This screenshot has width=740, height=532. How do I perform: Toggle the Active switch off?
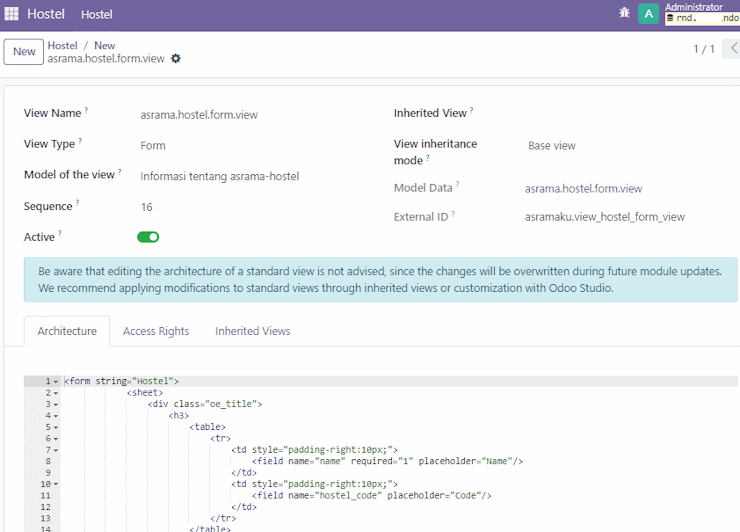(x=148, y=237)
